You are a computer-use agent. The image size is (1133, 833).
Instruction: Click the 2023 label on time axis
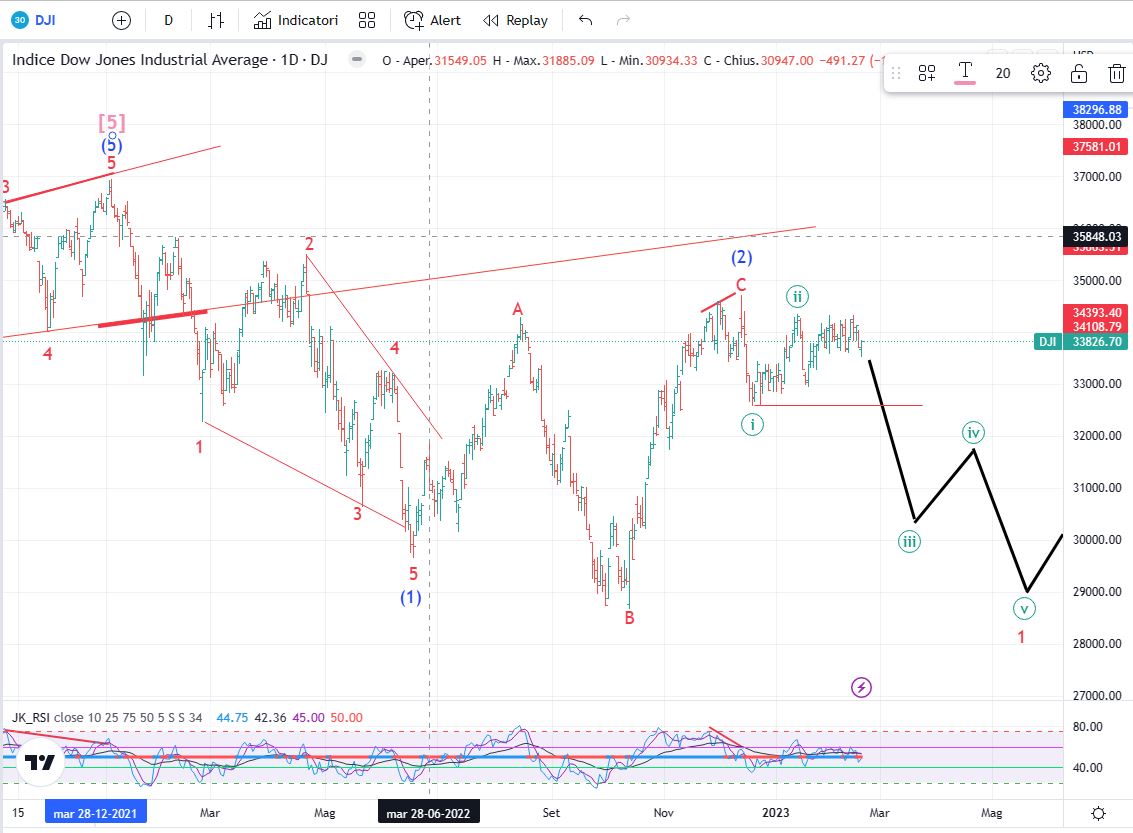tap(775, 813)
